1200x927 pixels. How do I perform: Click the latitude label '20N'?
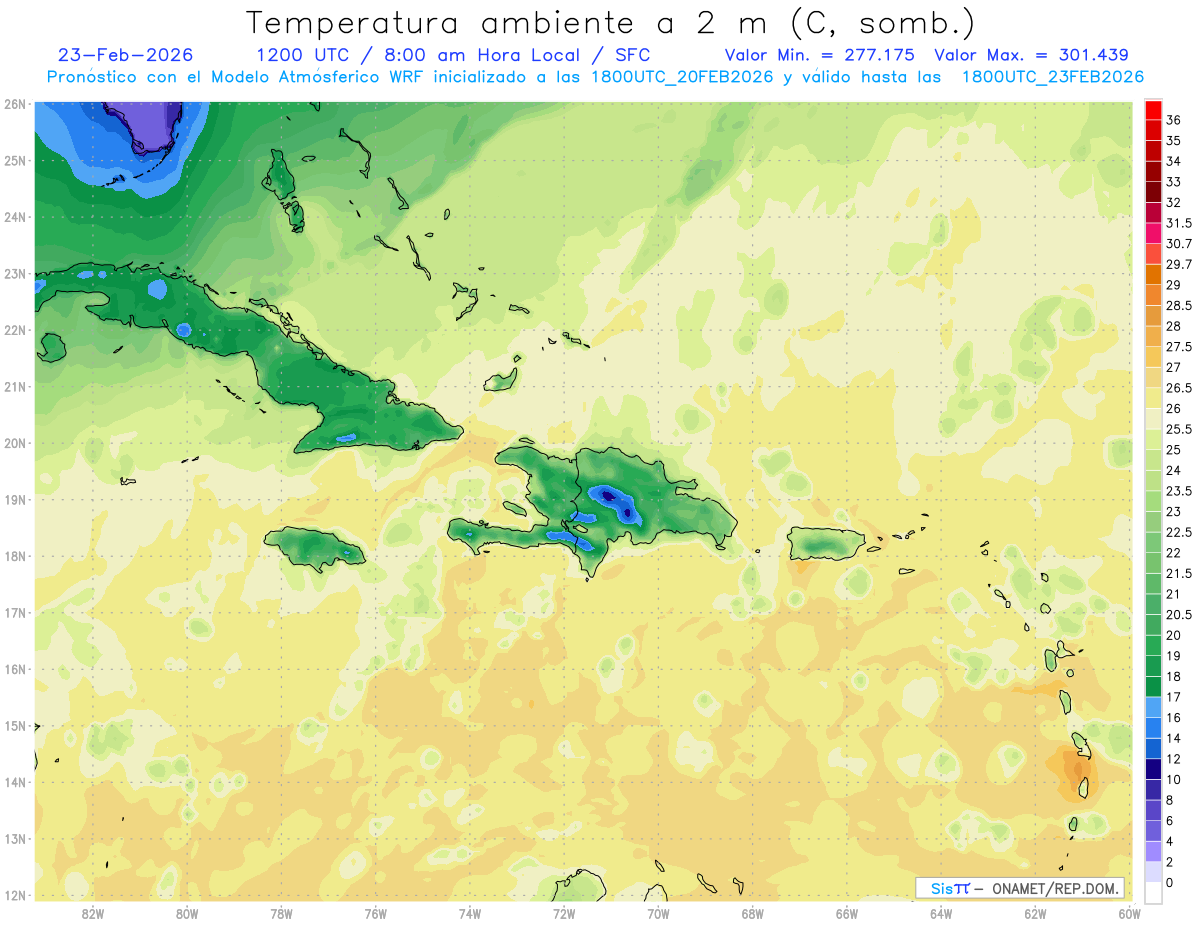15,443
